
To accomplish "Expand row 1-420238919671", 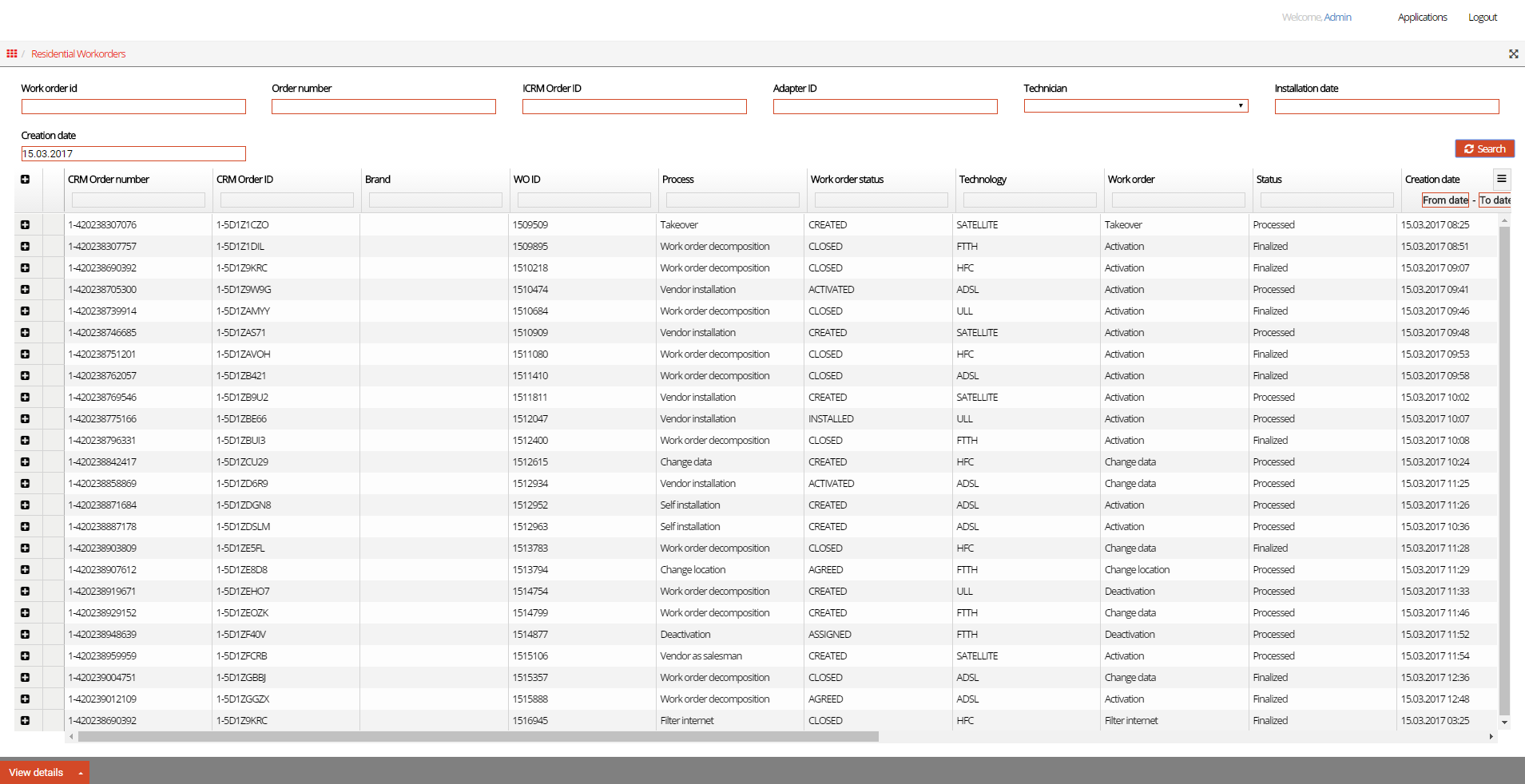I will pos(26,592).
